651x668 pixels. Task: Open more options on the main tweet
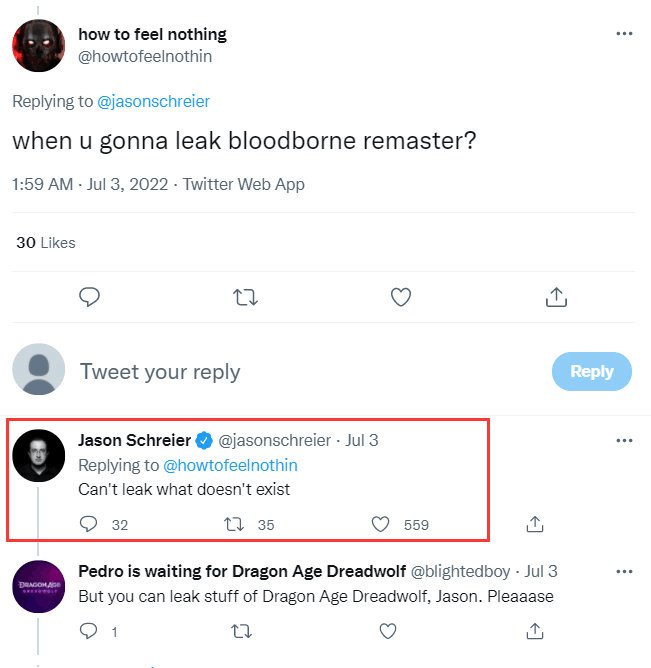coord(624,34)
